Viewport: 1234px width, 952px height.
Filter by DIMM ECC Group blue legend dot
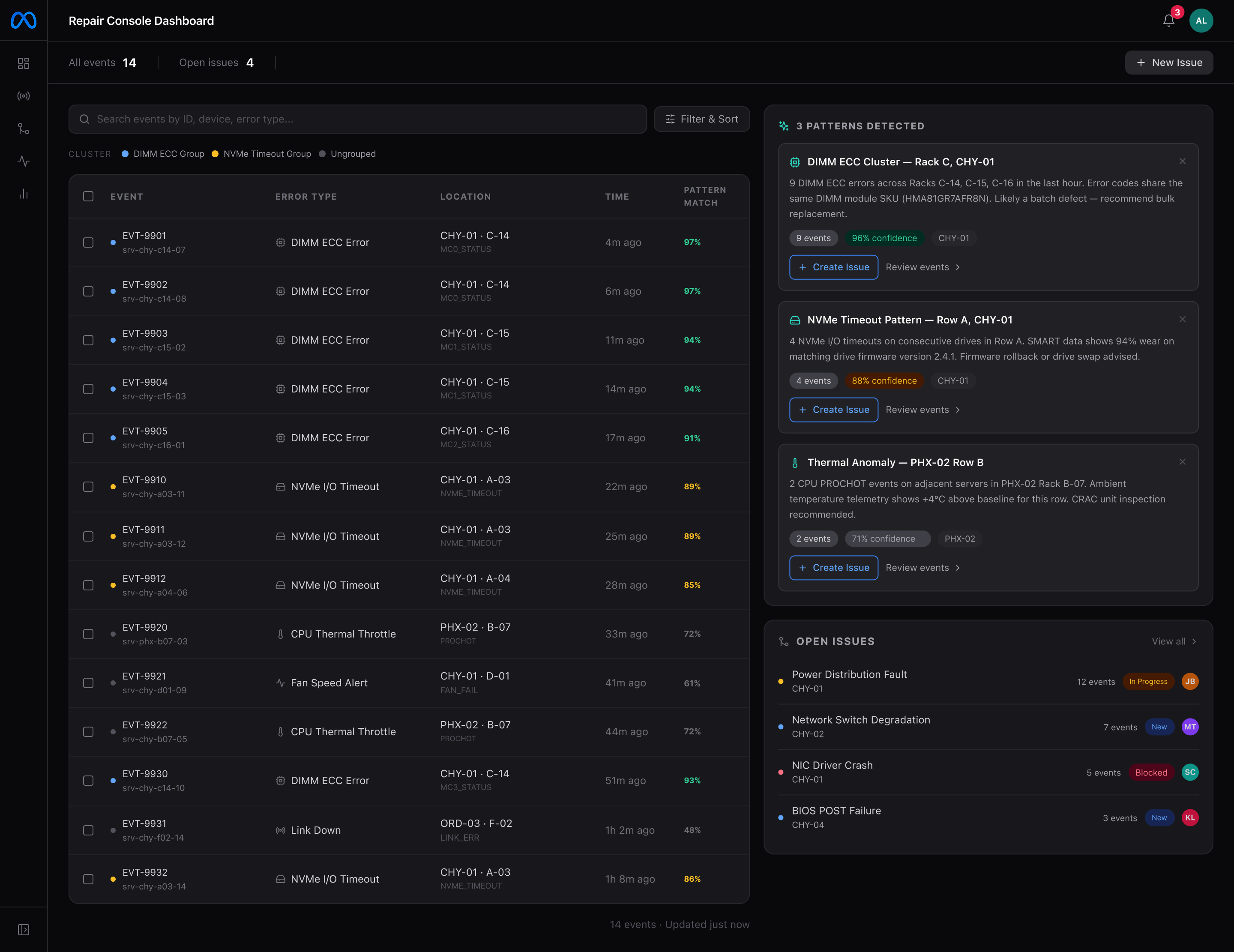[x=125, y=154]
